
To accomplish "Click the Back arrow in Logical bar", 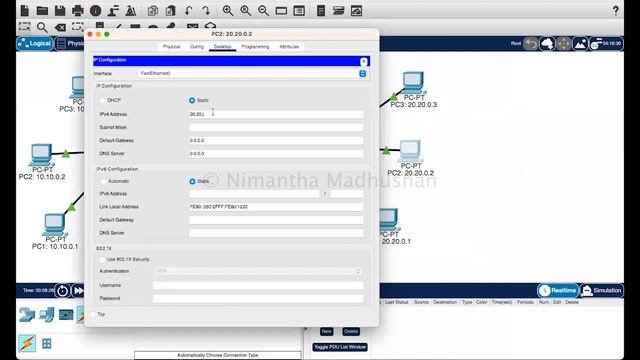I will point(531,43).
